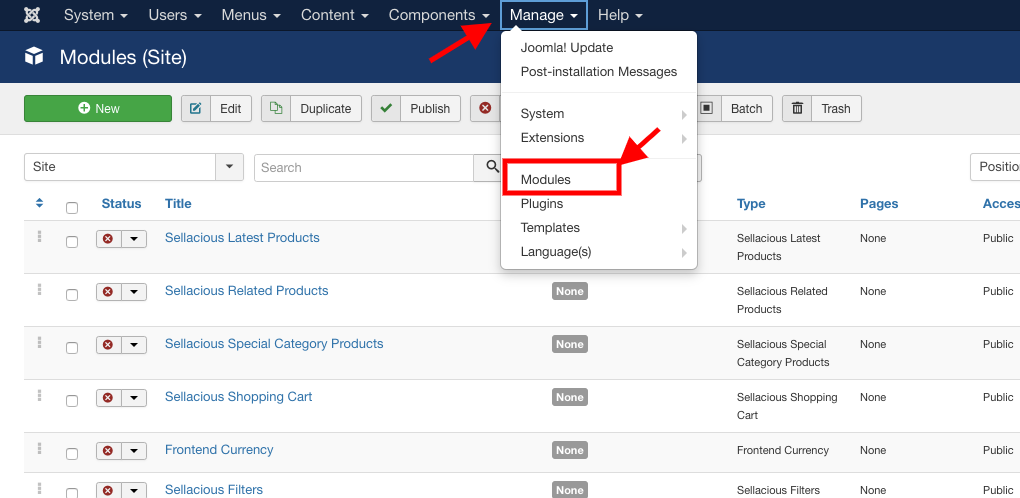
Task: Check the Frontend Currency checkbox
Action: [72, 454]
